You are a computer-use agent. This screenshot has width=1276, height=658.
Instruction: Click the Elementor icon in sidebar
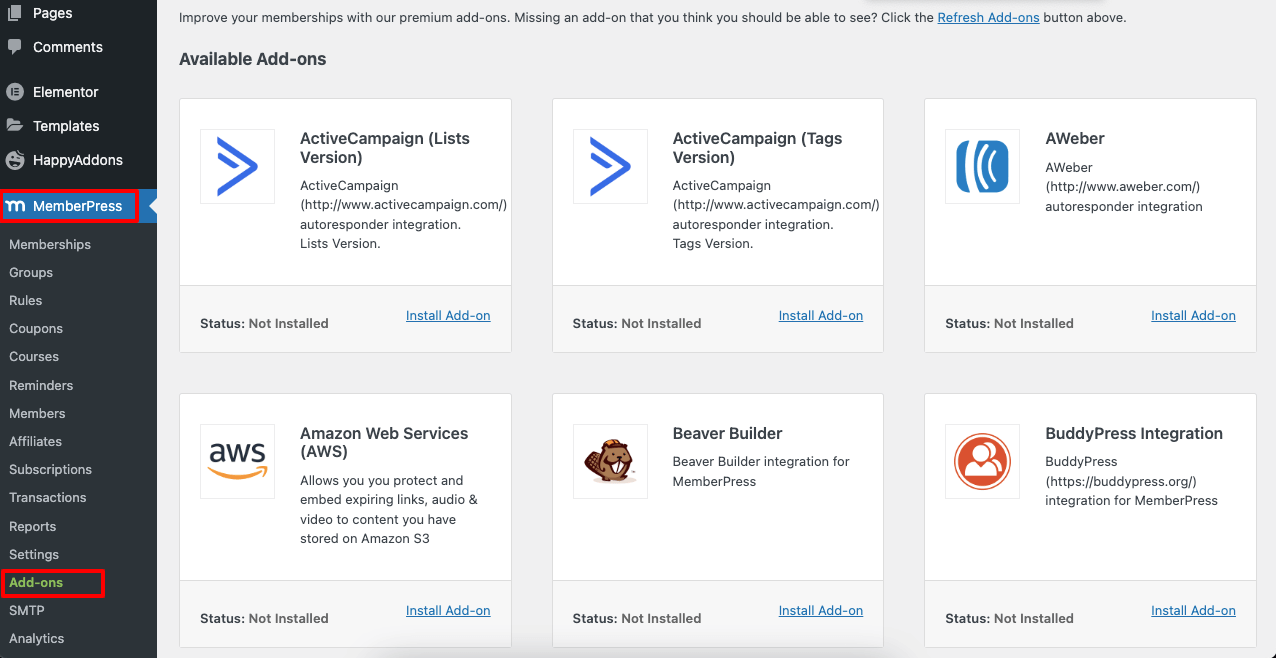tap(15, 92)
